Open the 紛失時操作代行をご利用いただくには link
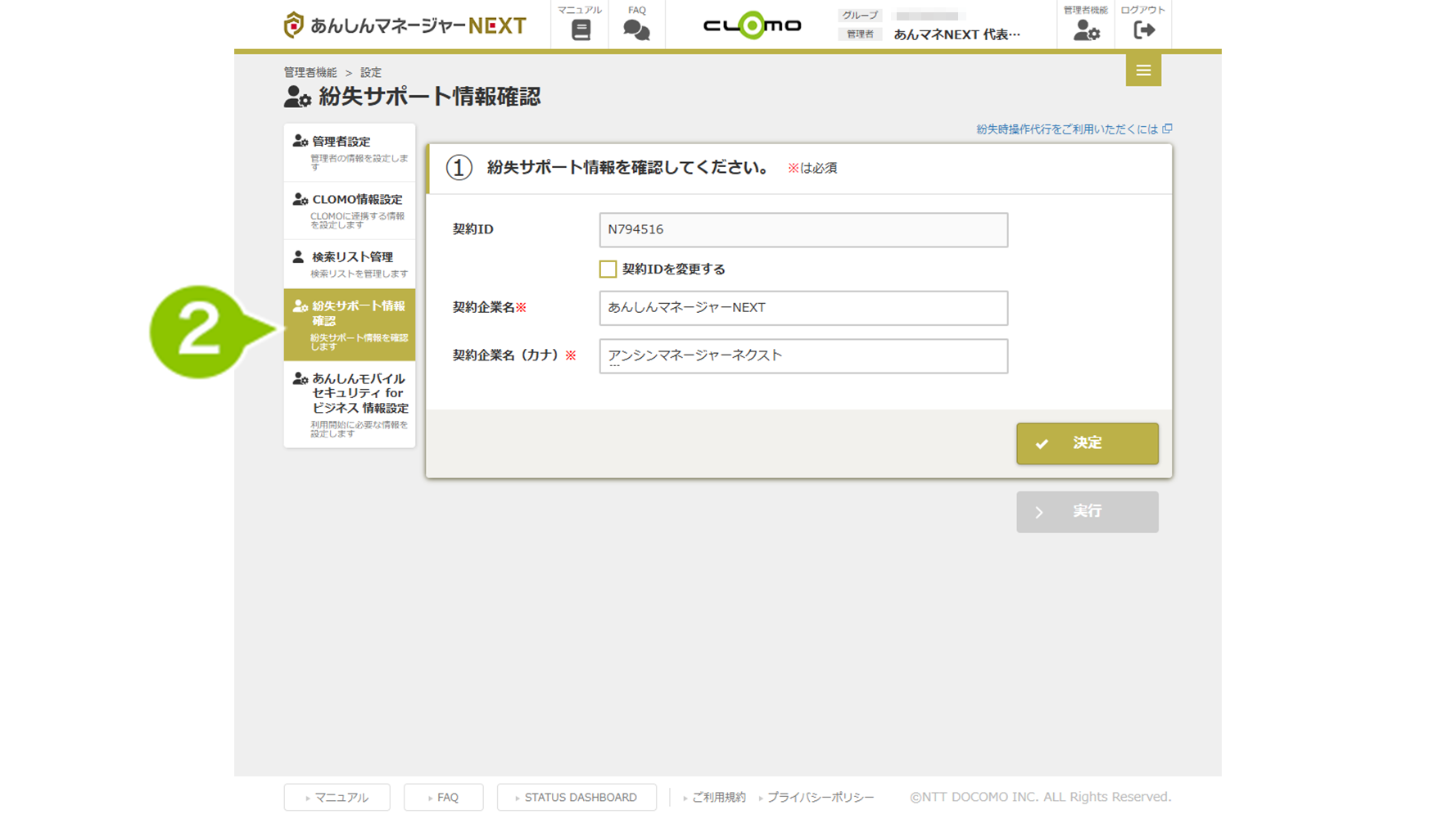Image resolution: width=1456 pixels, height=819 pixels. pos(1066,129)
